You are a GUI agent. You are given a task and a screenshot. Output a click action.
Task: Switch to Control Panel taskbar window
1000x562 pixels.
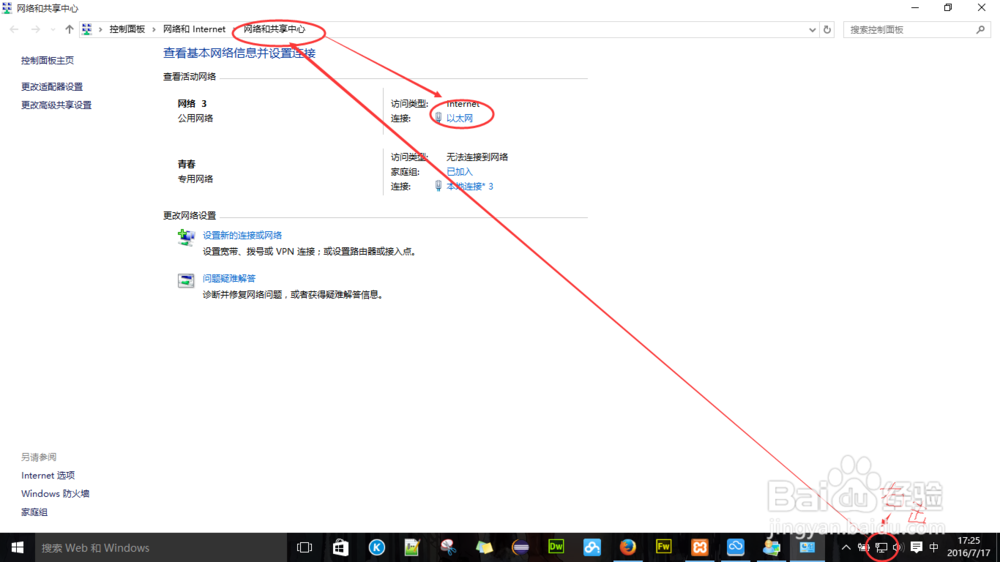(x=807, y=547)
